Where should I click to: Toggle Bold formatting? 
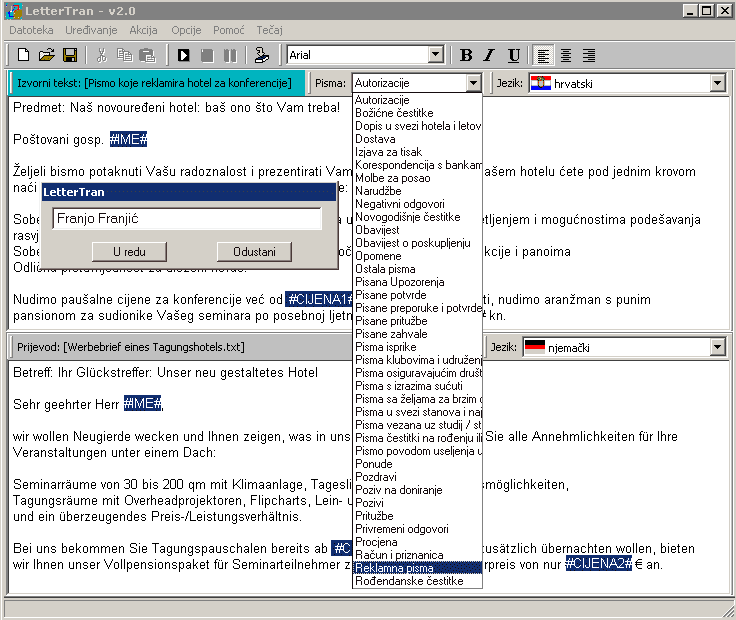point(466,55)
